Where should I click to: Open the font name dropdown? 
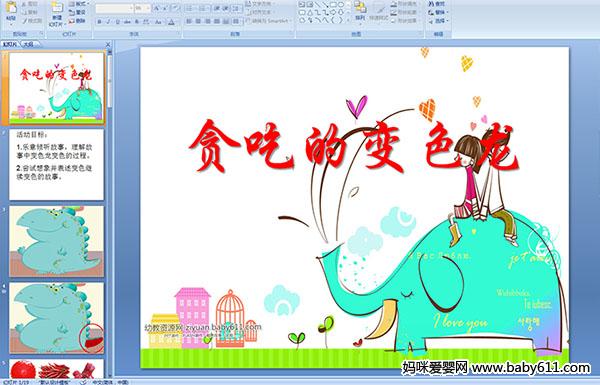coord(114,8)
